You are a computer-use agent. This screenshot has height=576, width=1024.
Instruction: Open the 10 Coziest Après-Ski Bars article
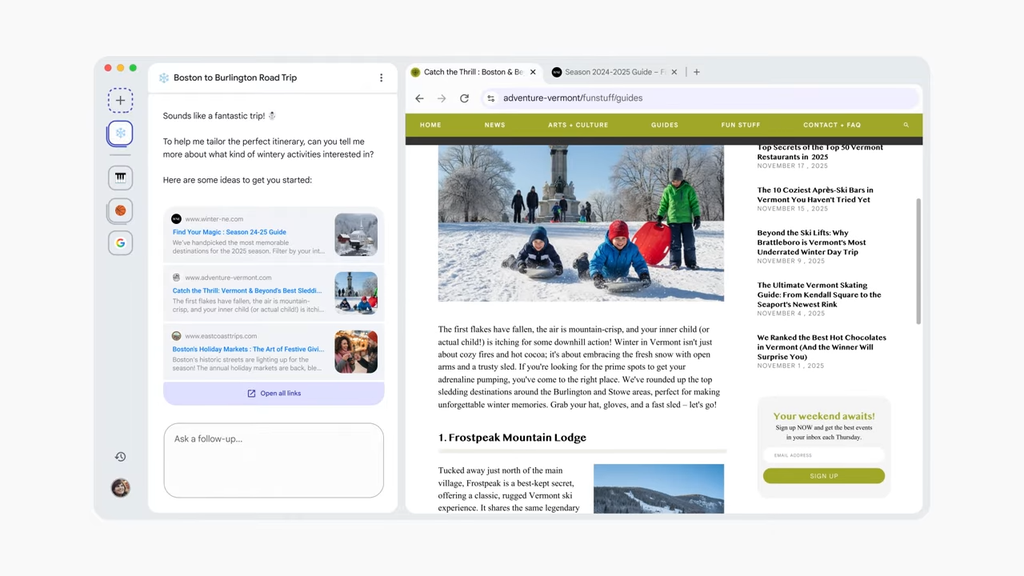(x=815, y=196)
